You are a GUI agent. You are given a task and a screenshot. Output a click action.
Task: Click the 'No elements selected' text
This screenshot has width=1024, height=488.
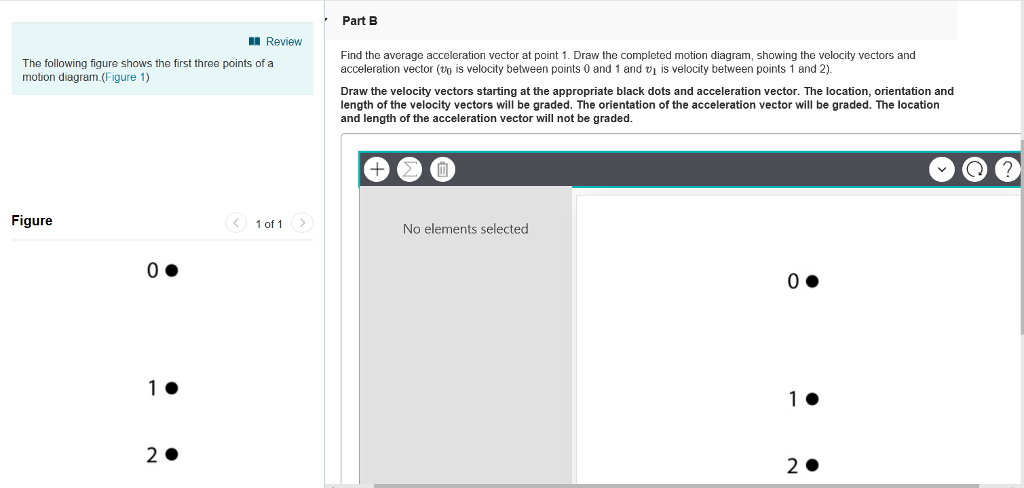tap(466, 229)
